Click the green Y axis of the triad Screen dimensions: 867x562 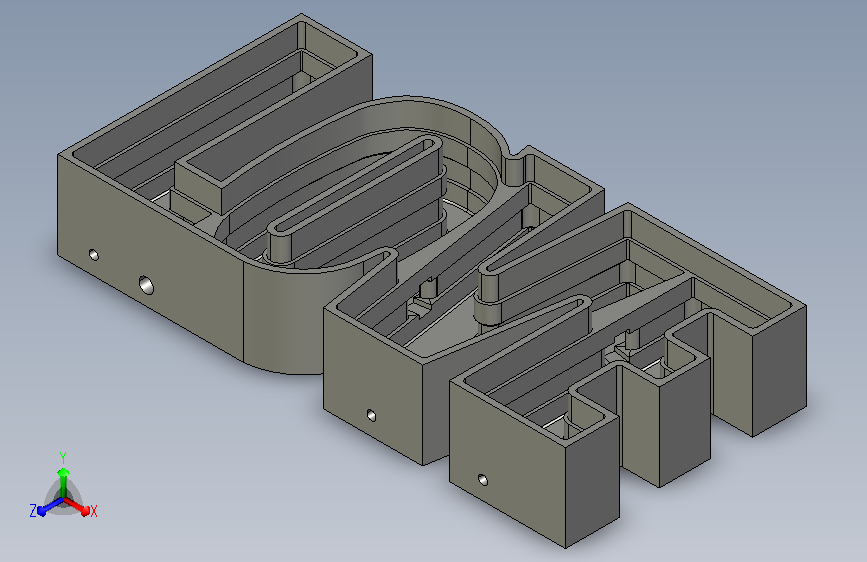[64, 482]
